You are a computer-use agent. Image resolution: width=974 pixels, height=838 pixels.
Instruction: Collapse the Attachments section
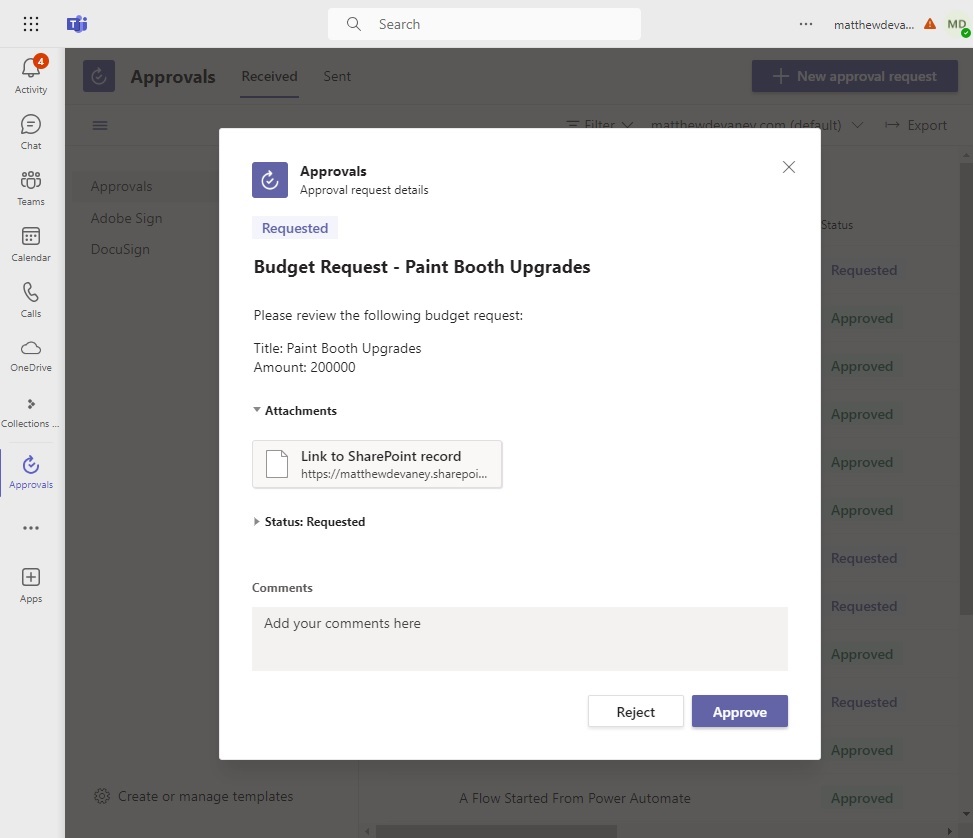tap(295, 411)
